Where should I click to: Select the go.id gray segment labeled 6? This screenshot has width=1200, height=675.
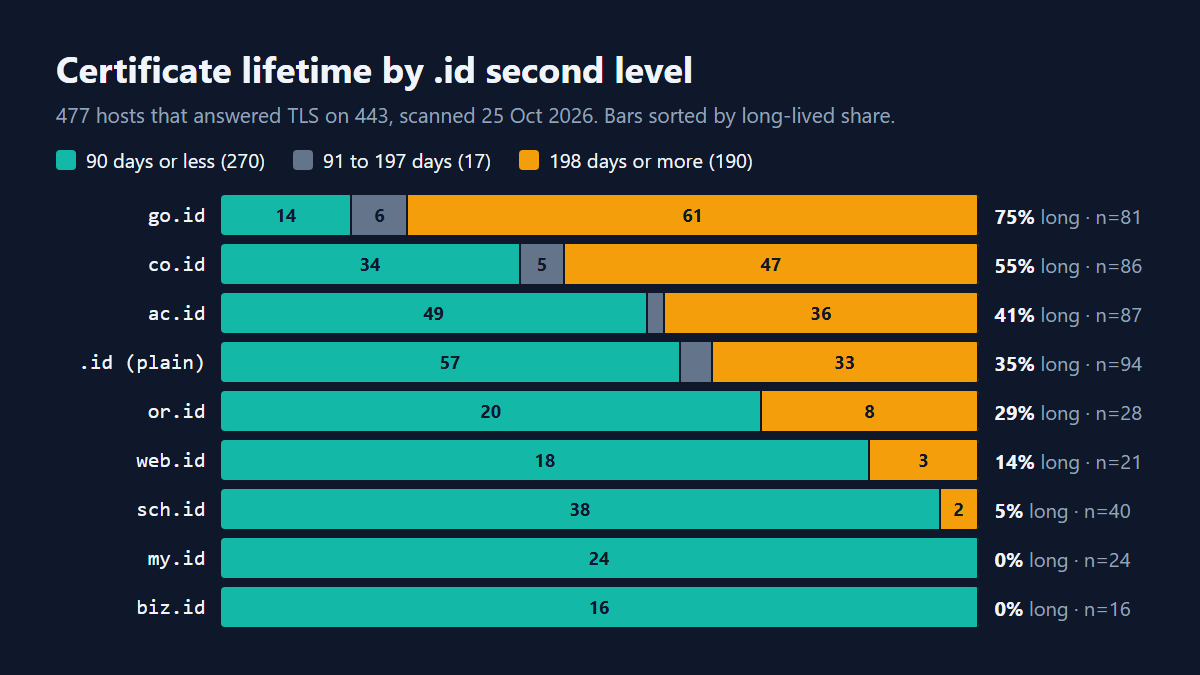pos(379,215)
